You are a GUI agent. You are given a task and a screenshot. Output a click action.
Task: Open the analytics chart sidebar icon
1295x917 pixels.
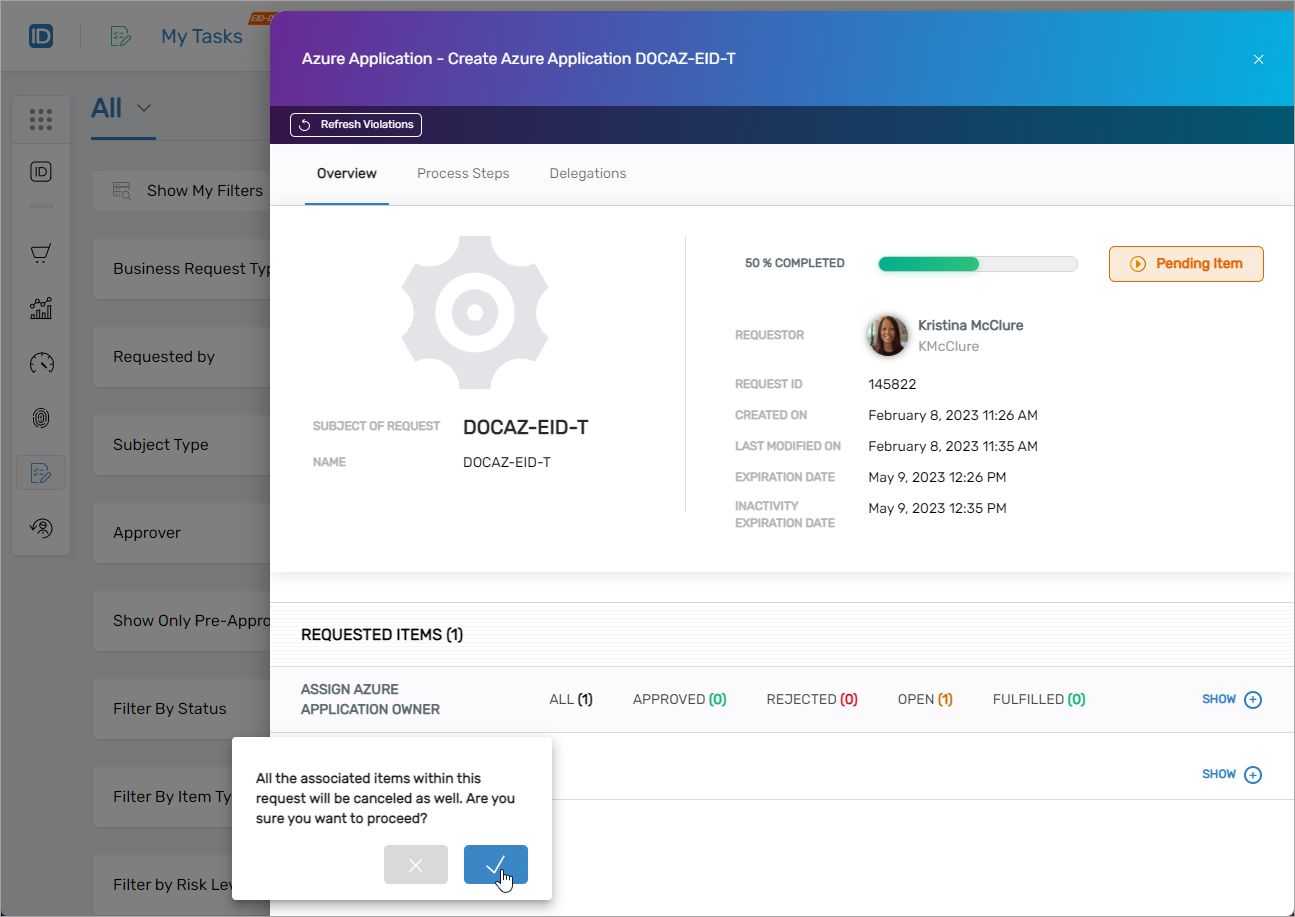click(41, 308)
